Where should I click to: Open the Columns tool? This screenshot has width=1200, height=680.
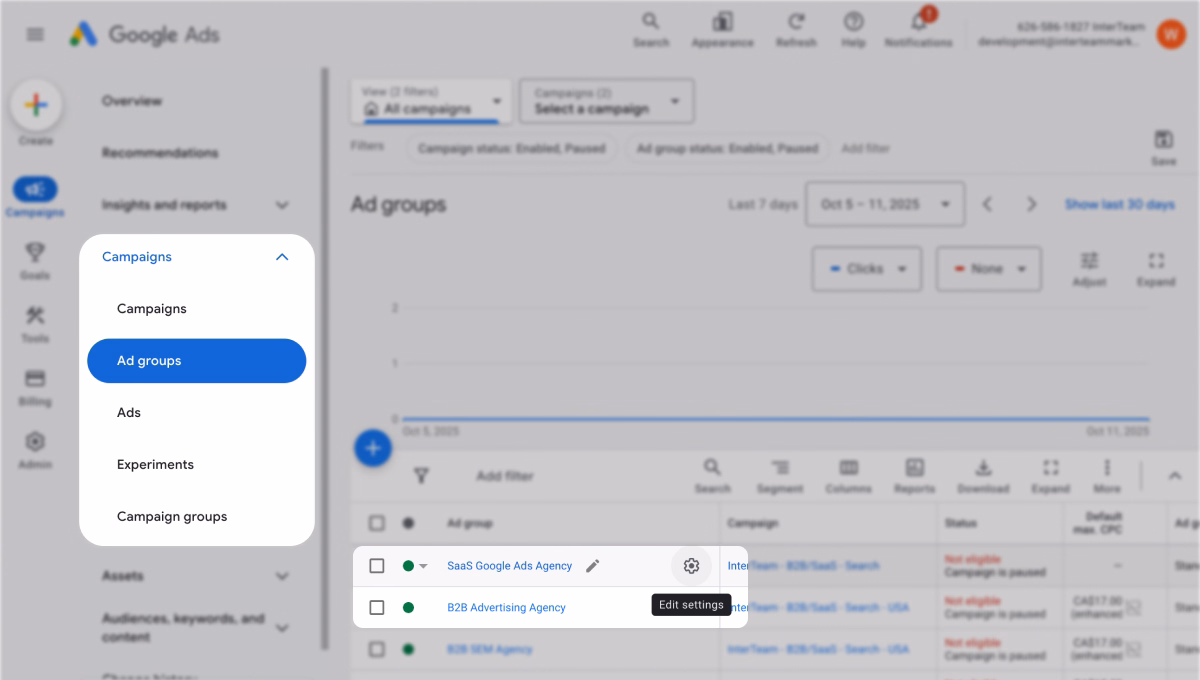(848, 475)
